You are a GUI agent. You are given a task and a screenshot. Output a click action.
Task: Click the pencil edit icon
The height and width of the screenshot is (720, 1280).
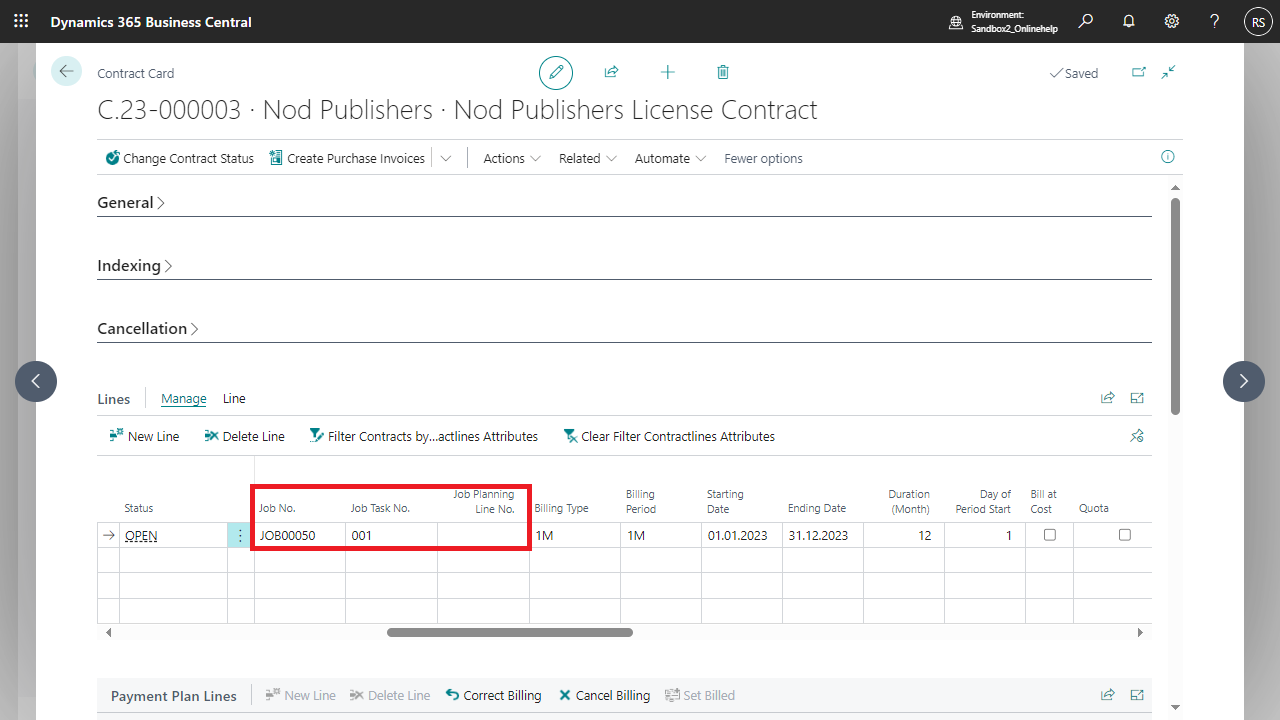point(556,73)
